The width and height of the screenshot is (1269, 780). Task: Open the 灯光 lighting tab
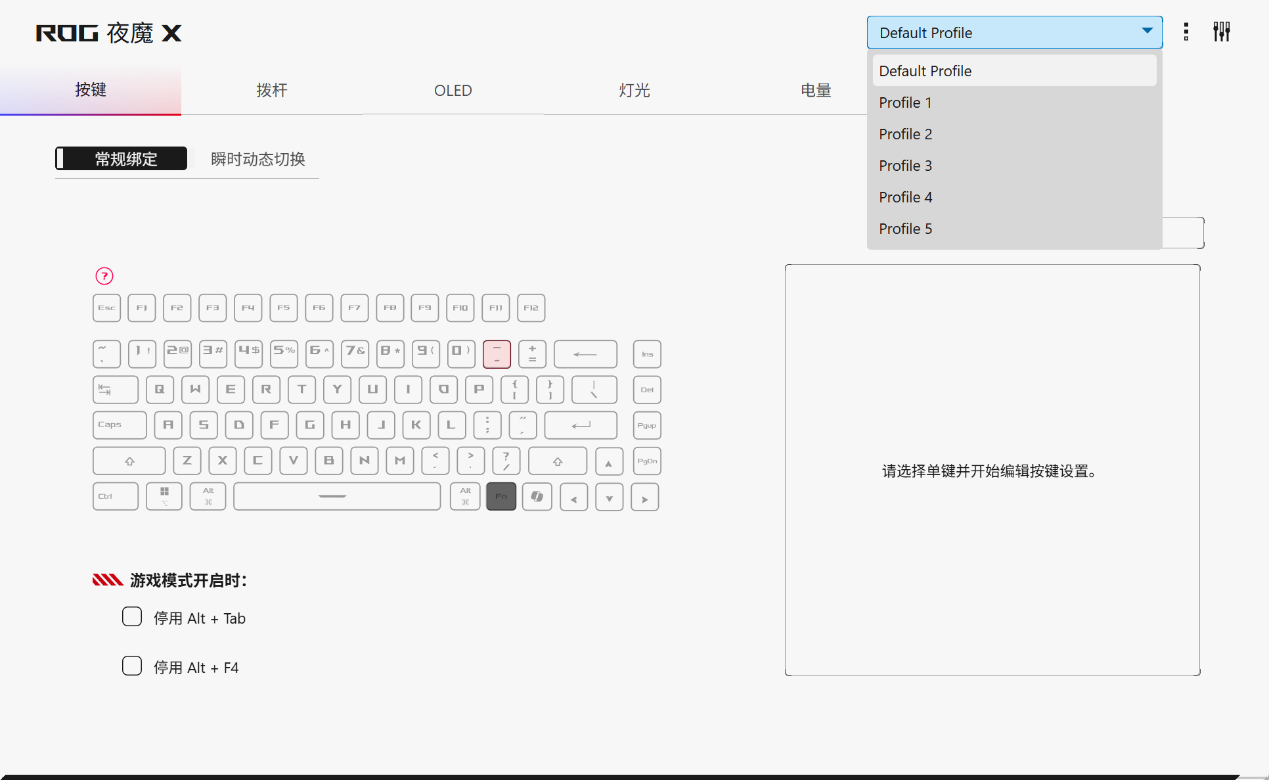634,91
